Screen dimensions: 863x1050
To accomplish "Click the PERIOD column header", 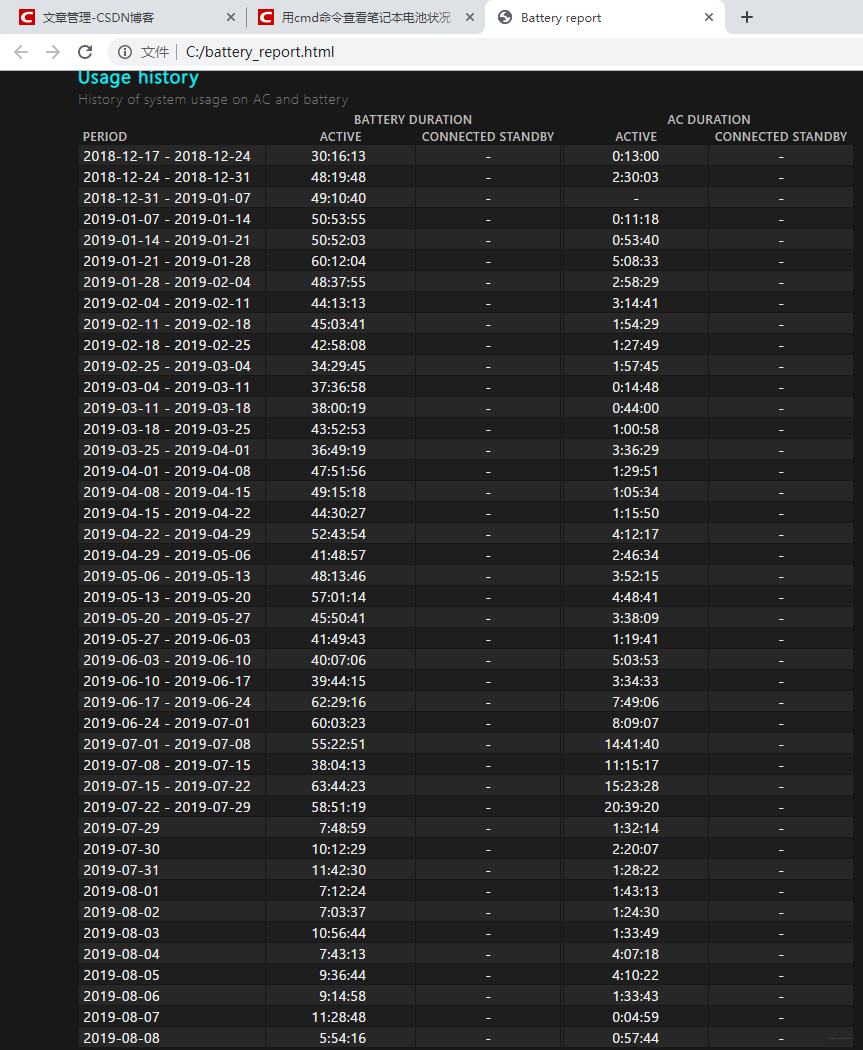I will [x=105, y=137].
